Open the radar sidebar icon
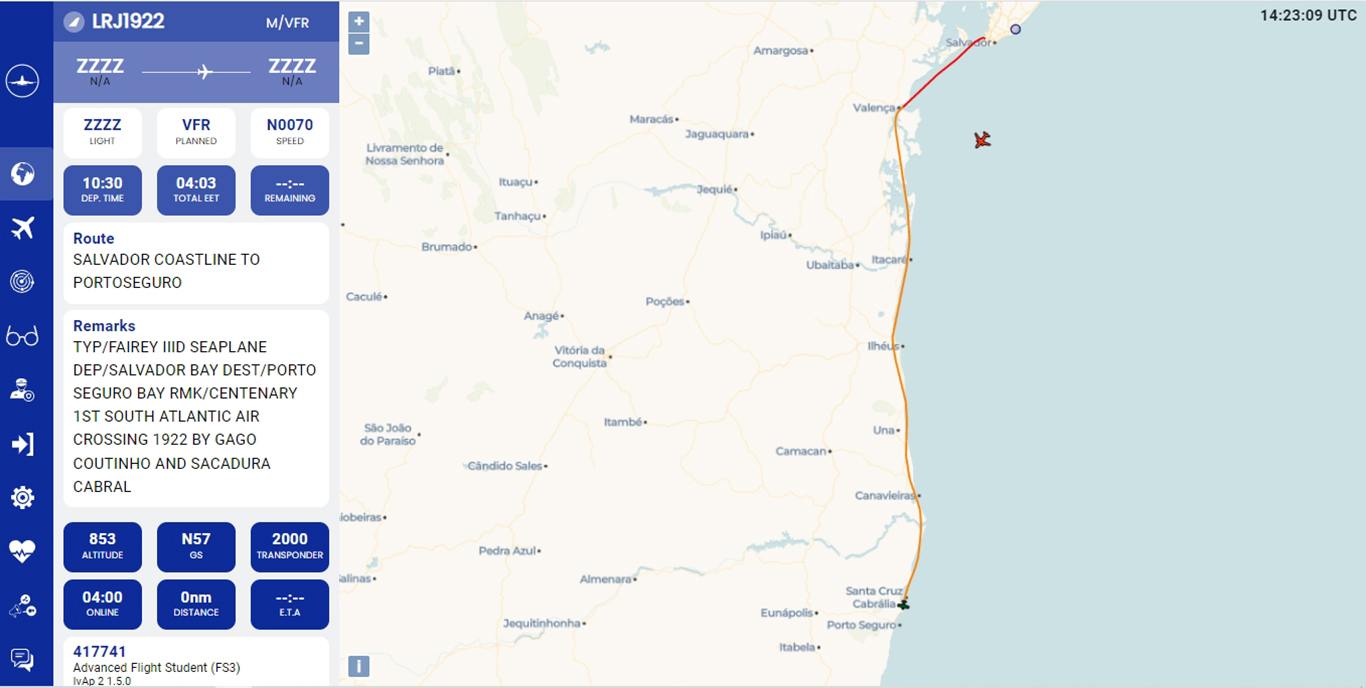 pyautogui.click(x=22, y=282)
